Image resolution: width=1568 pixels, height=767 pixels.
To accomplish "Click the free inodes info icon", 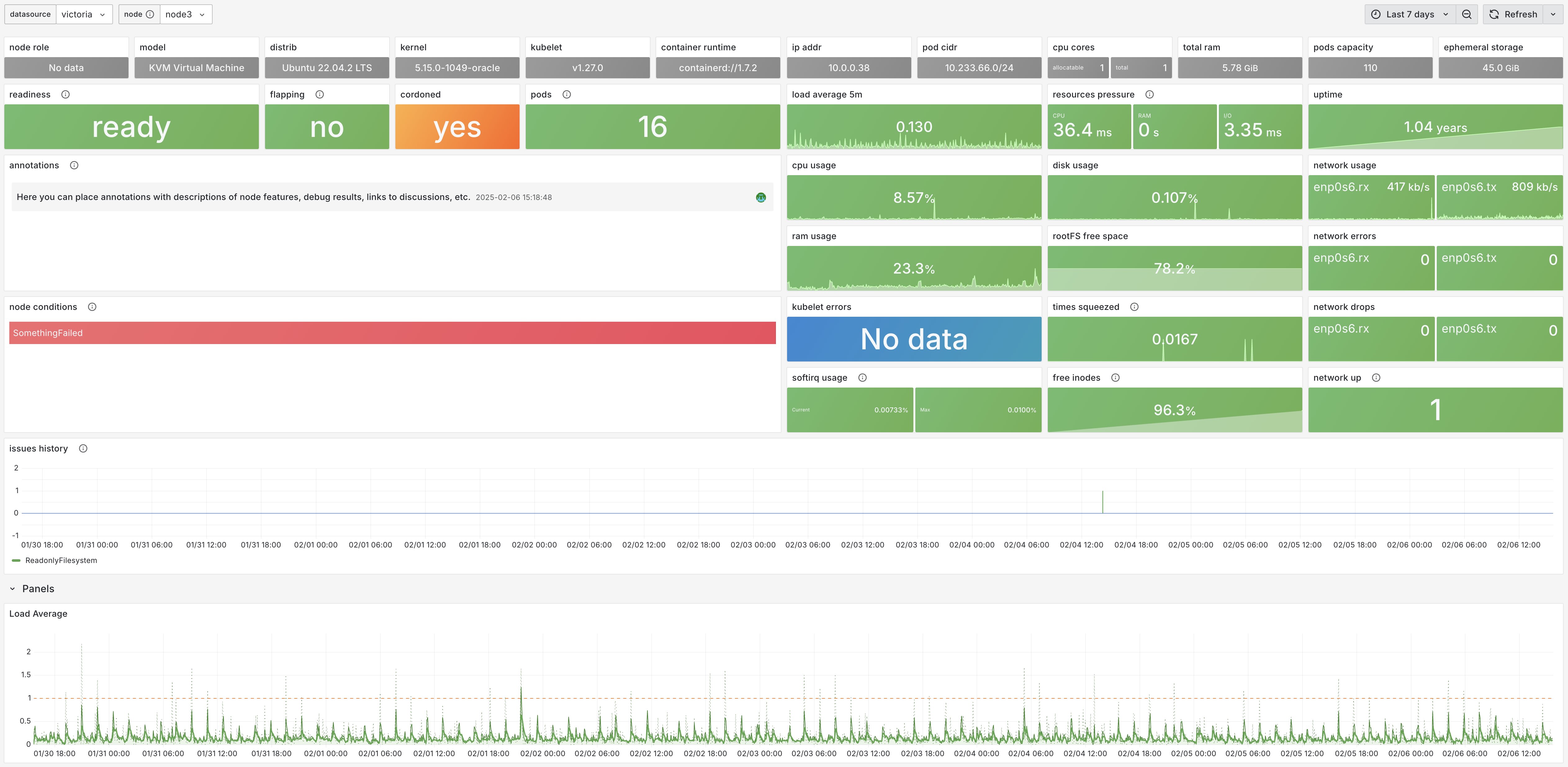I will pyautogui.click(x=1115, y=378).
